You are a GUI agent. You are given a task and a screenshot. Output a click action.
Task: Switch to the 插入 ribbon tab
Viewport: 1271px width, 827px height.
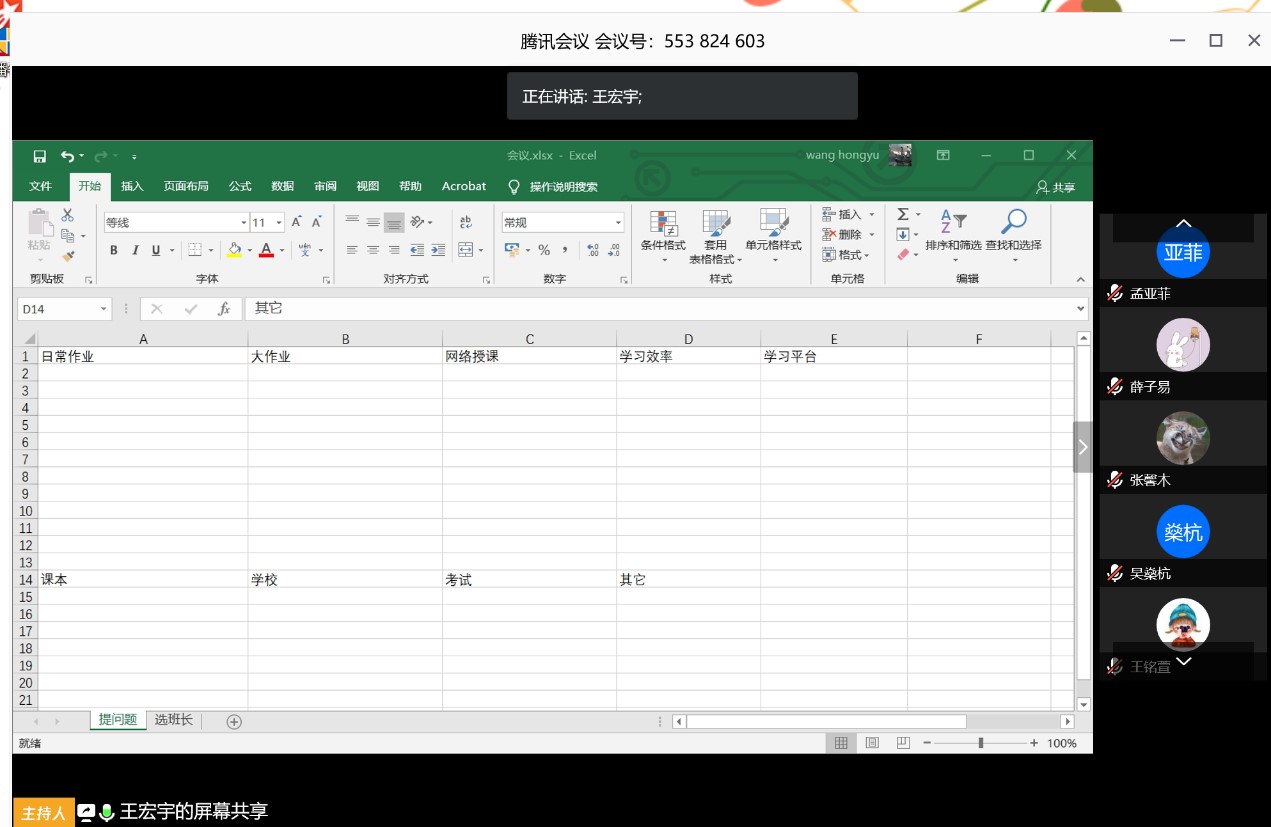[132, 186]
